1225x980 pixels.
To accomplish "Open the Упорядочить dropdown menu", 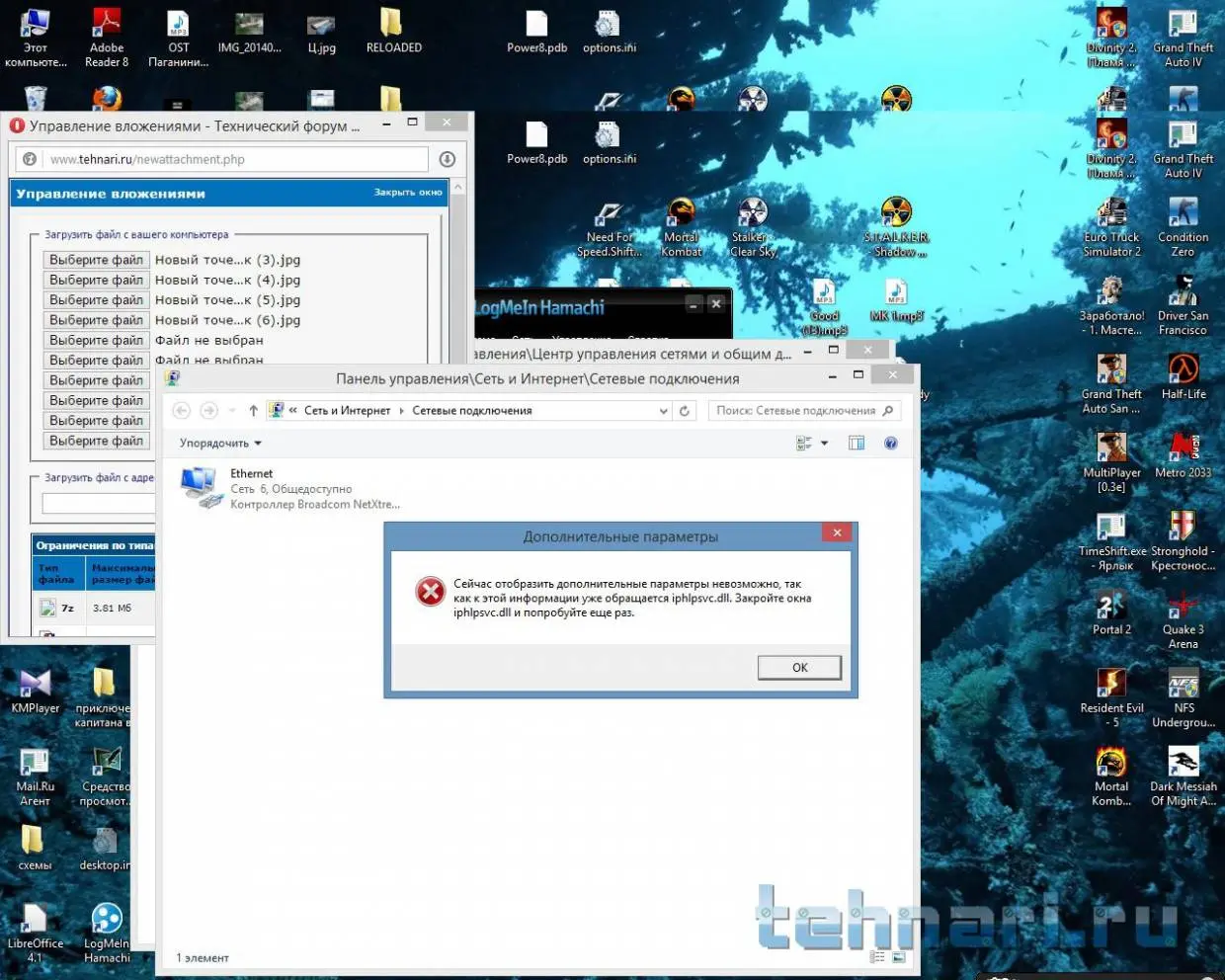I will point(220,444).
